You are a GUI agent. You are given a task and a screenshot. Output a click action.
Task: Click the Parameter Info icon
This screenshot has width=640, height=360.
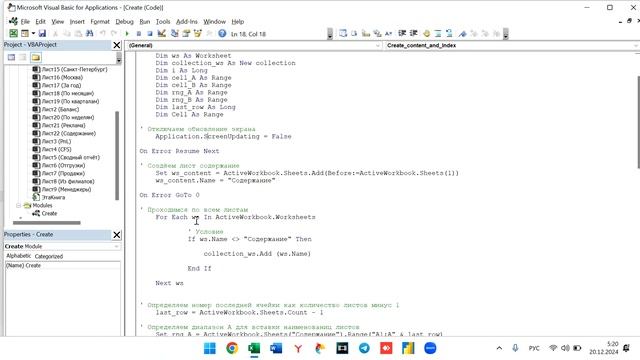click(x=377, y=33)
